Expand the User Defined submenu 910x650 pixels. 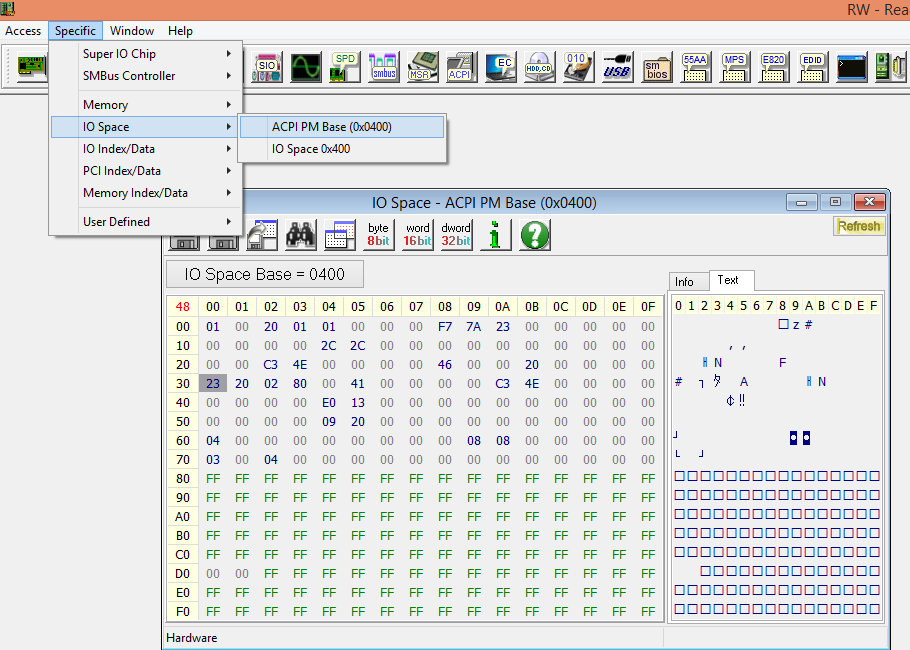145,222
